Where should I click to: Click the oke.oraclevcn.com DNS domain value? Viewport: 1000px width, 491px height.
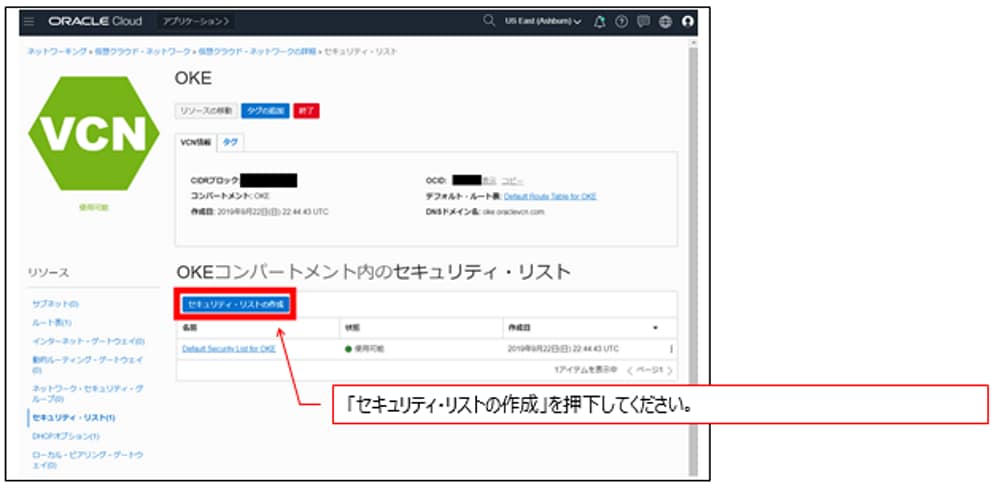pos(513,212)
